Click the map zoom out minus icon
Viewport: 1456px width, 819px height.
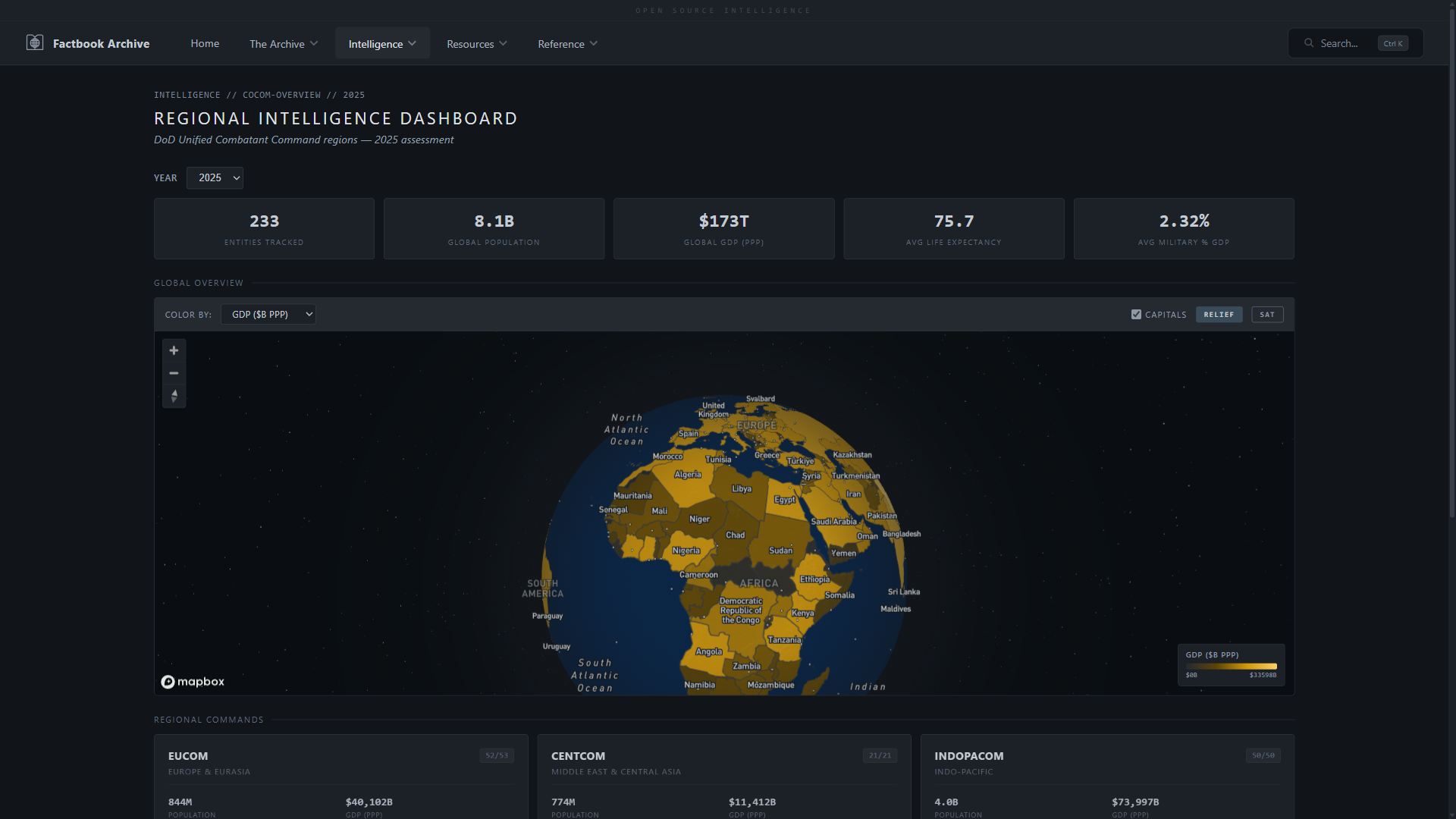tap(174, 373)
